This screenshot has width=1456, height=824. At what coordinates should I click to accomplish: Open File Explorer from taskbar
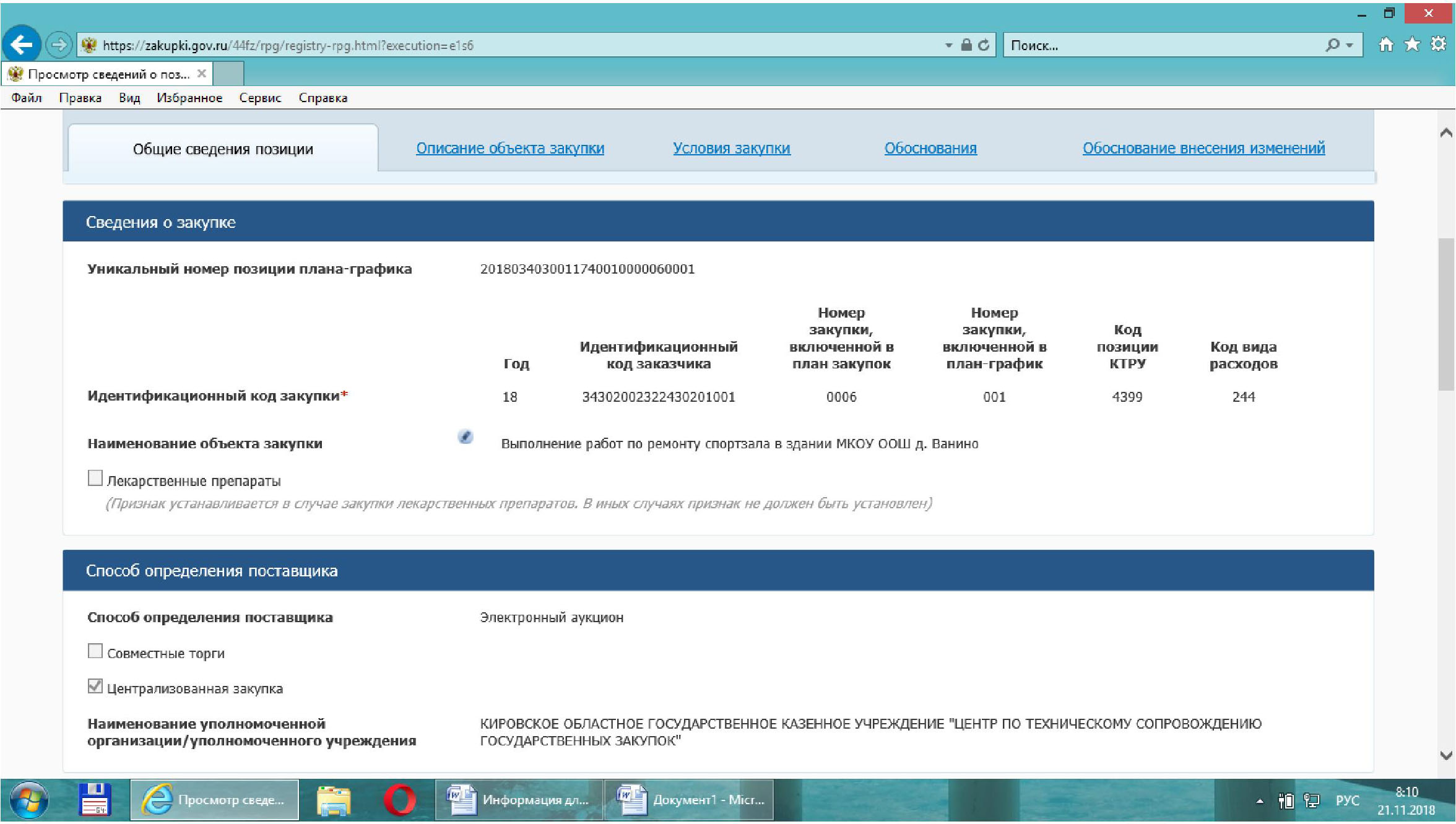pos(334,800)
